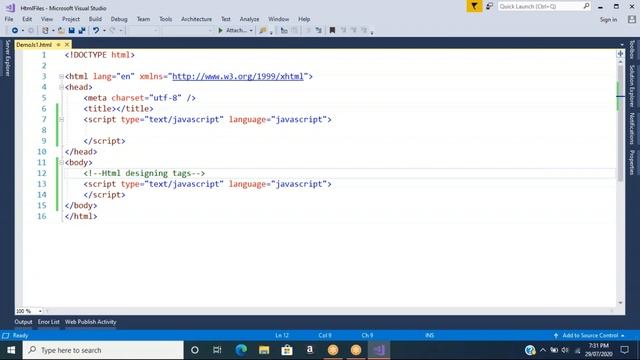Toggle pin on DemoJs1.html tab
Viewport: 640px width, 360px height.
pyautogui.click(x=59, y=44)
